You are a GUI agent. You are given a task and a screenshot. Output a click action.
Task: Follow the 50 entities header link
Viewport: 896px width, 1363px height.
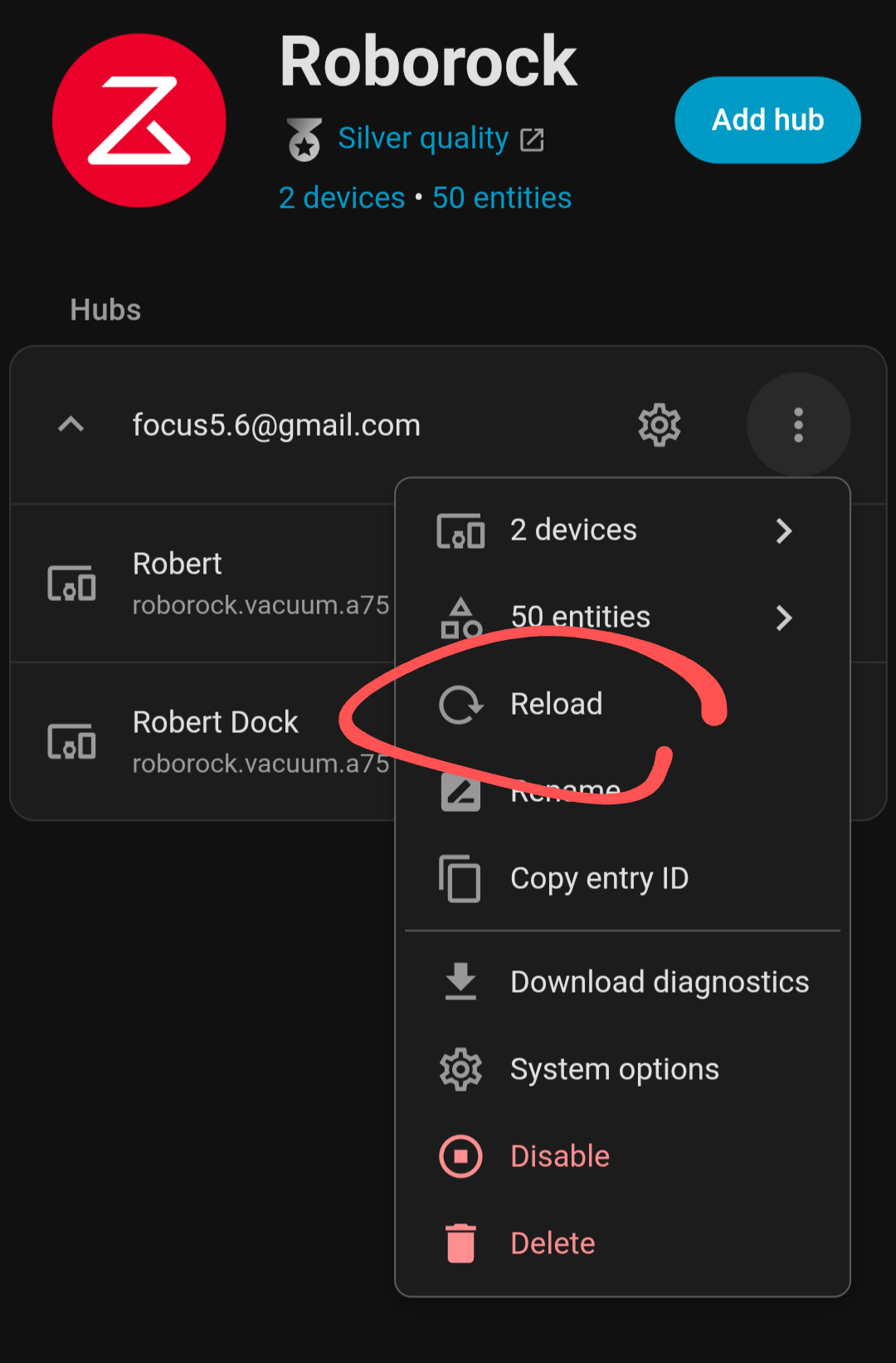pyautogui.click(x=502, y=198)
